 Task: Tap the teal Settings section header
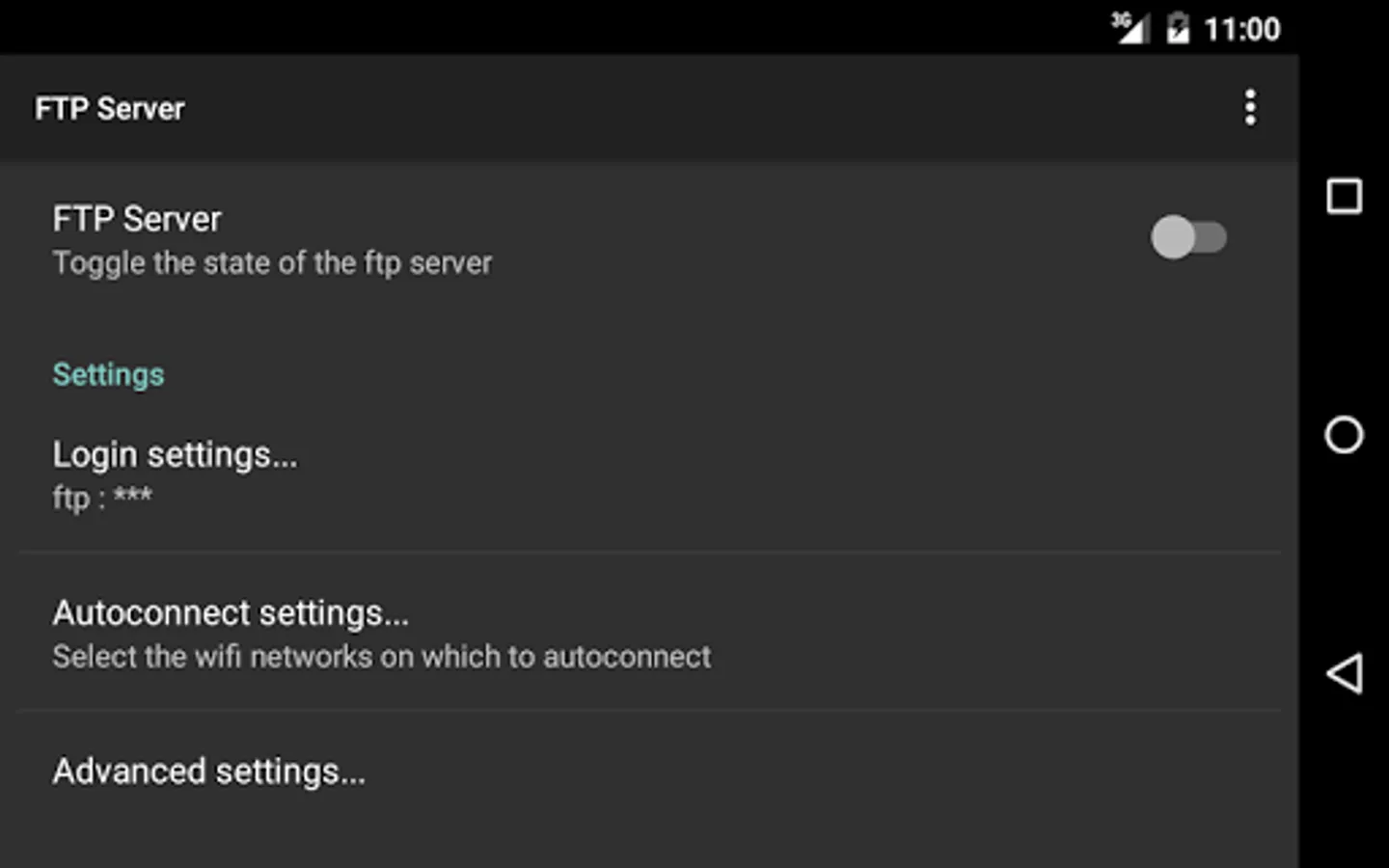click(108, 374)
